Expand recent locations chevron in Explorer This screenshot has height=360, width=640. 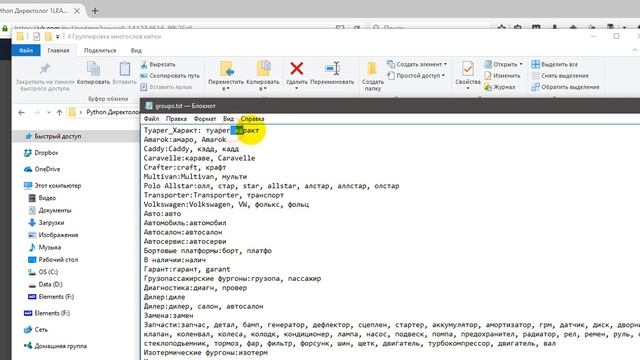49,112
